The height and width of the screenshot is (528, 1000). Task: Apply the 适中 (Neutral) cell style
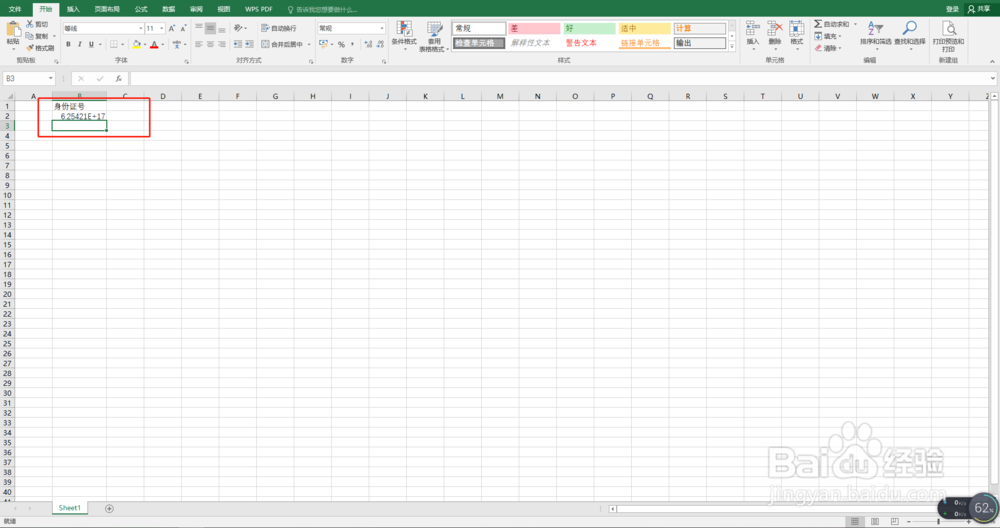click(x=644, y=28)
